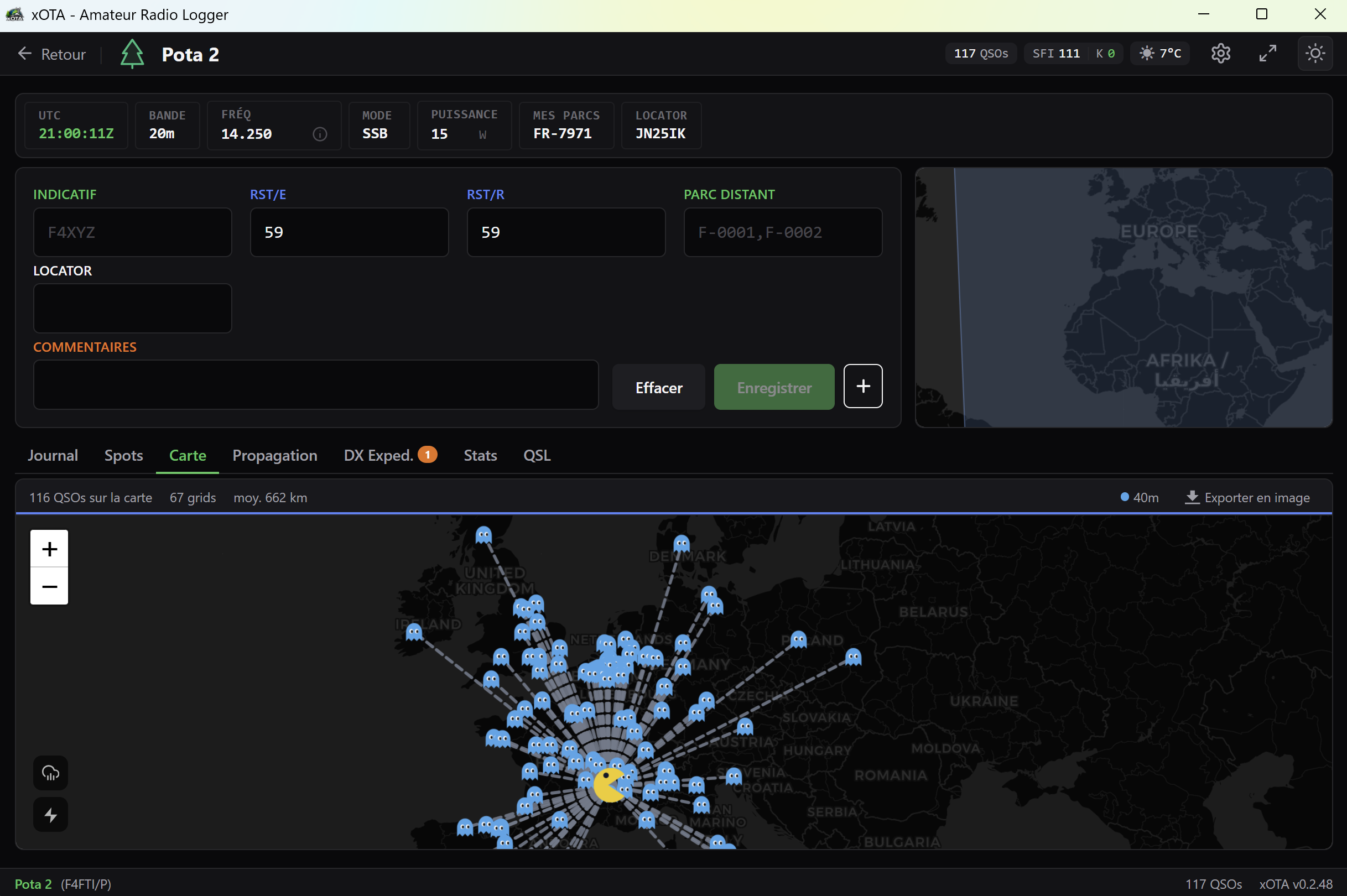The height and width of the screenshot is (896, 1347).
Task: Zoom out on the QSO map
Action: pos(49,586)
